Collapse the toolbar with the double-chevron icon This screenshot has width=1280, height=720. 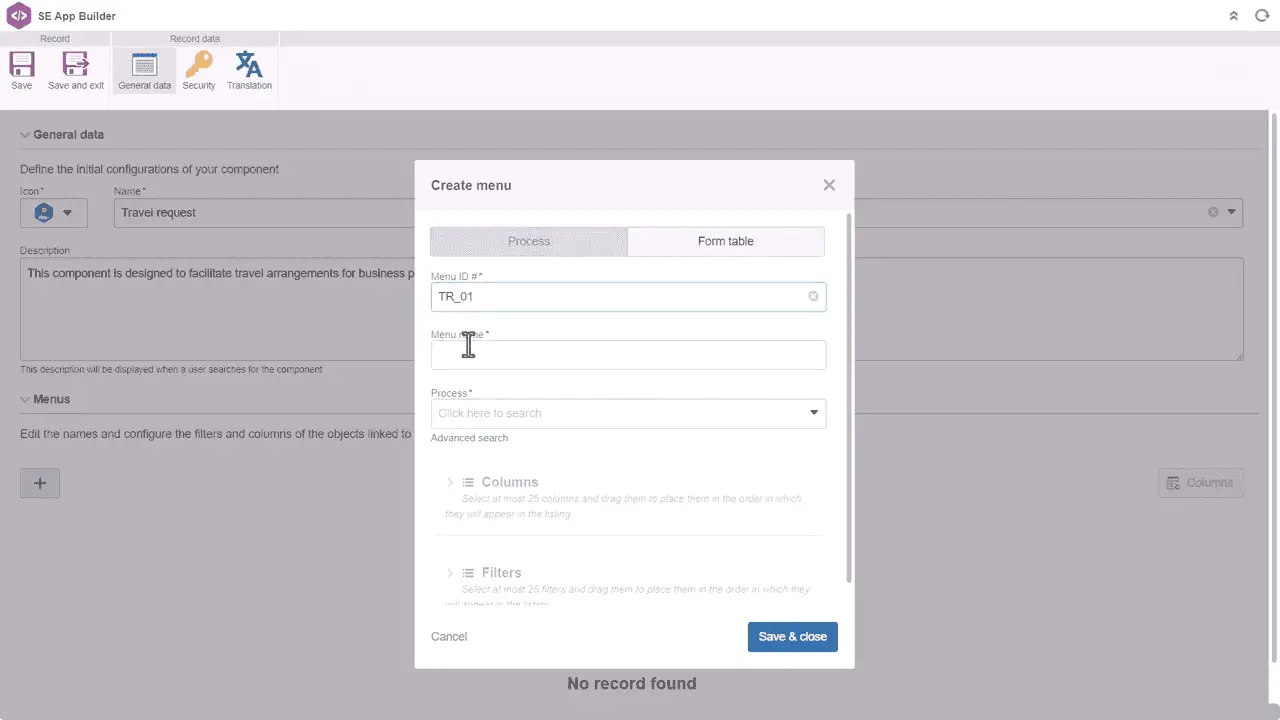(x=1234, y=16)
